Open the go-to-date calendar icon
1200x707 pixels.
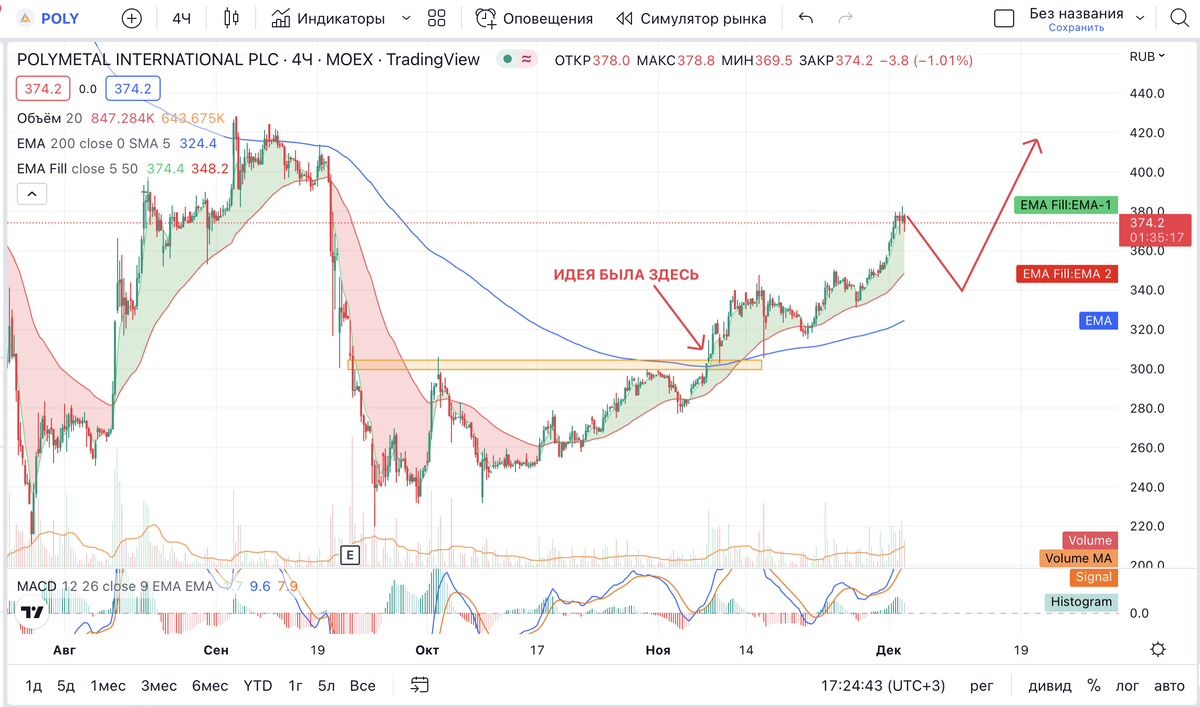coord(420,685)
